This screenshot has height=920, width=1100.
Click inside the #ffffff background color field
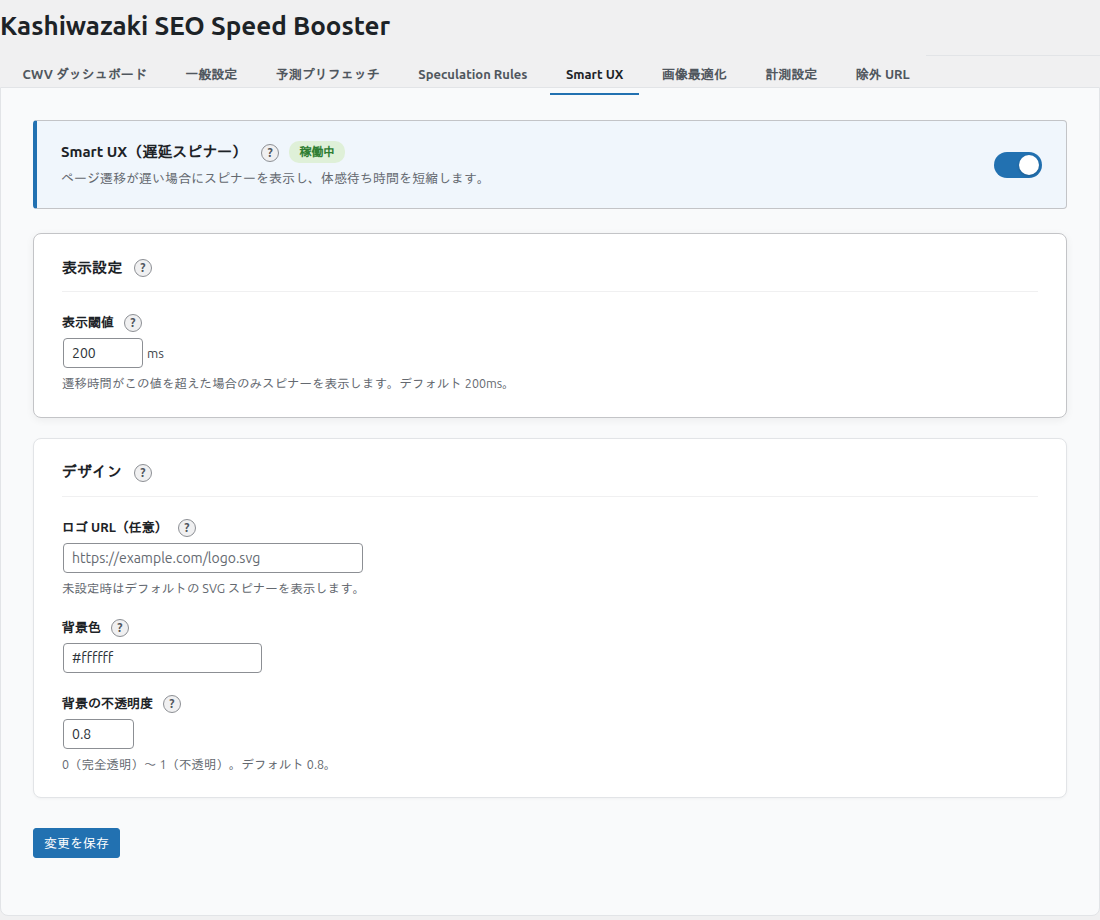click(x=161, y=657)
